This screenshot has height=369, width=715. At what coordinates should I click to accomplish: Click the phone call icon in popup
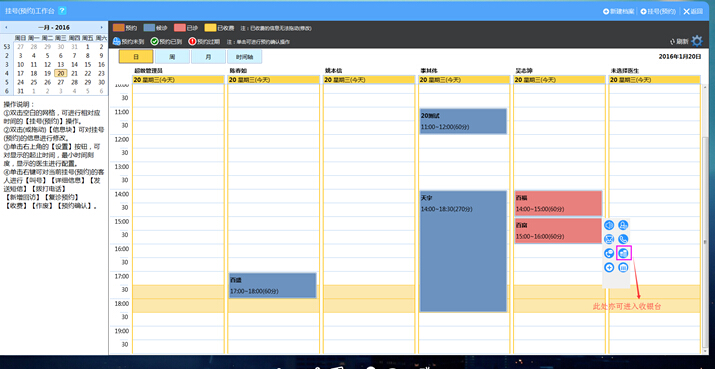623,239
